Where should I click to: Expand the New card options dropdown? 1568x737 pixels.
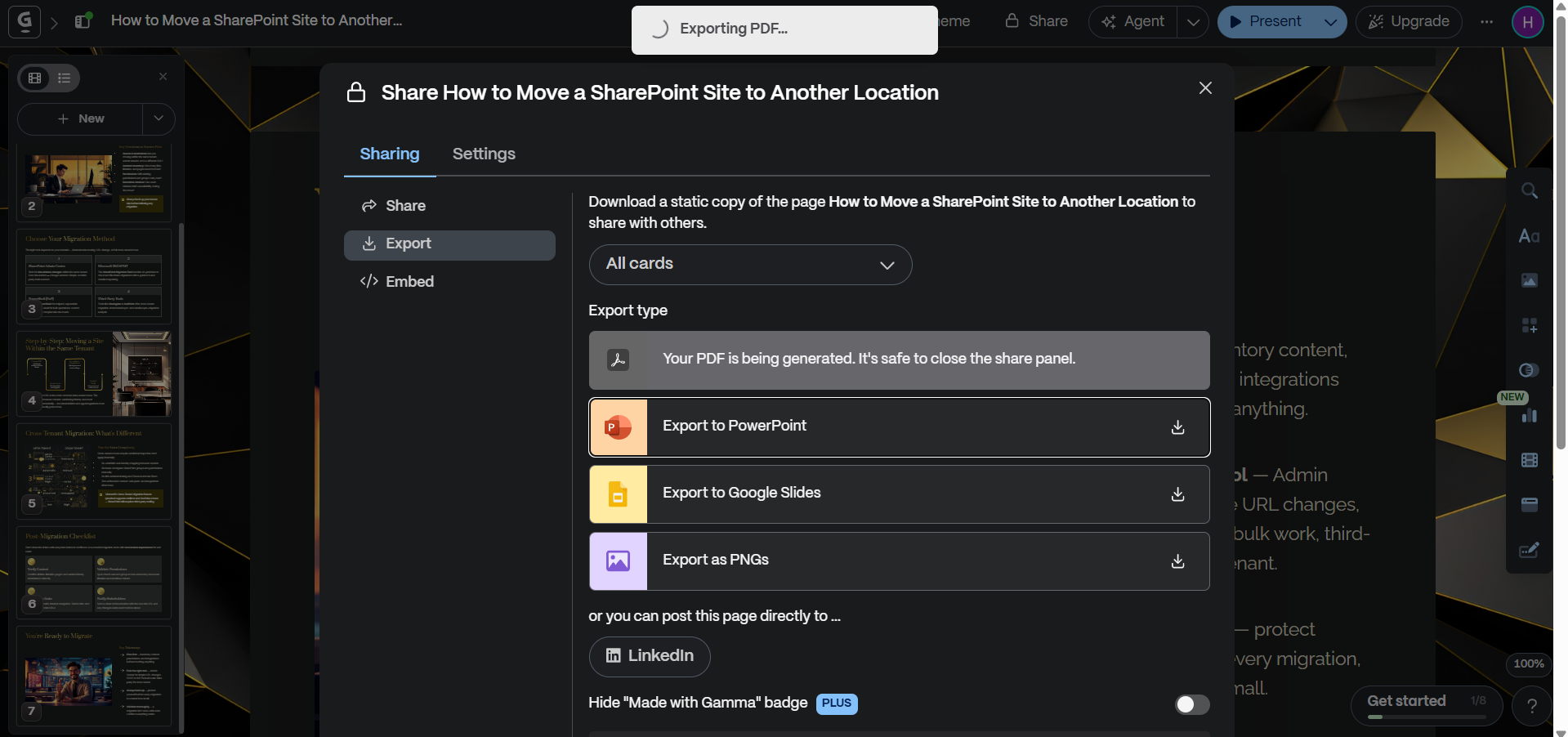tap(159, 119)
